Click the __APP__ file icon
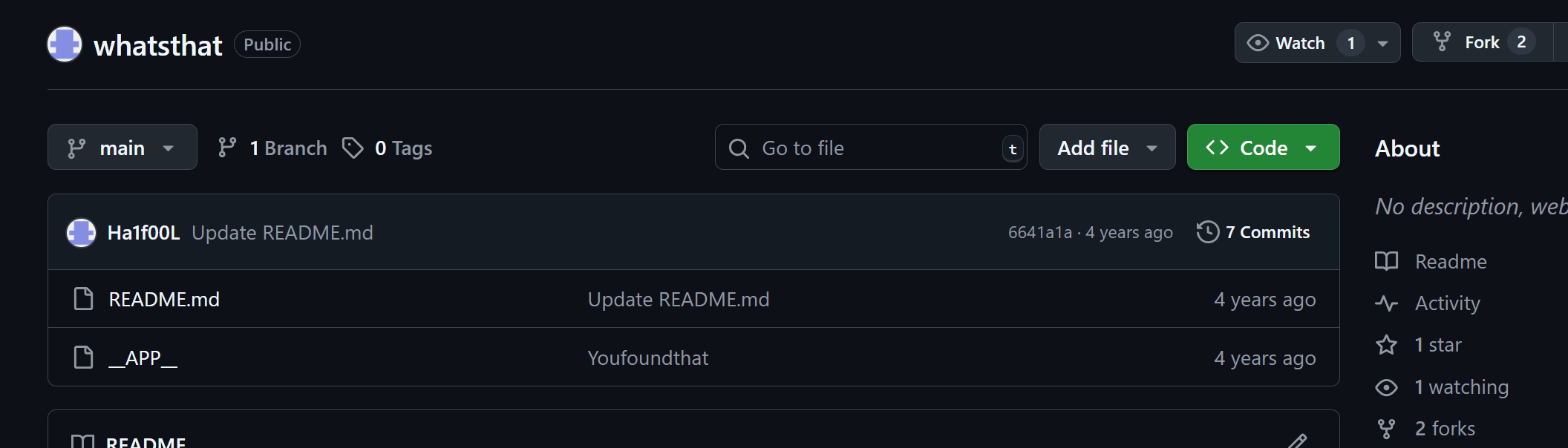 84,358
